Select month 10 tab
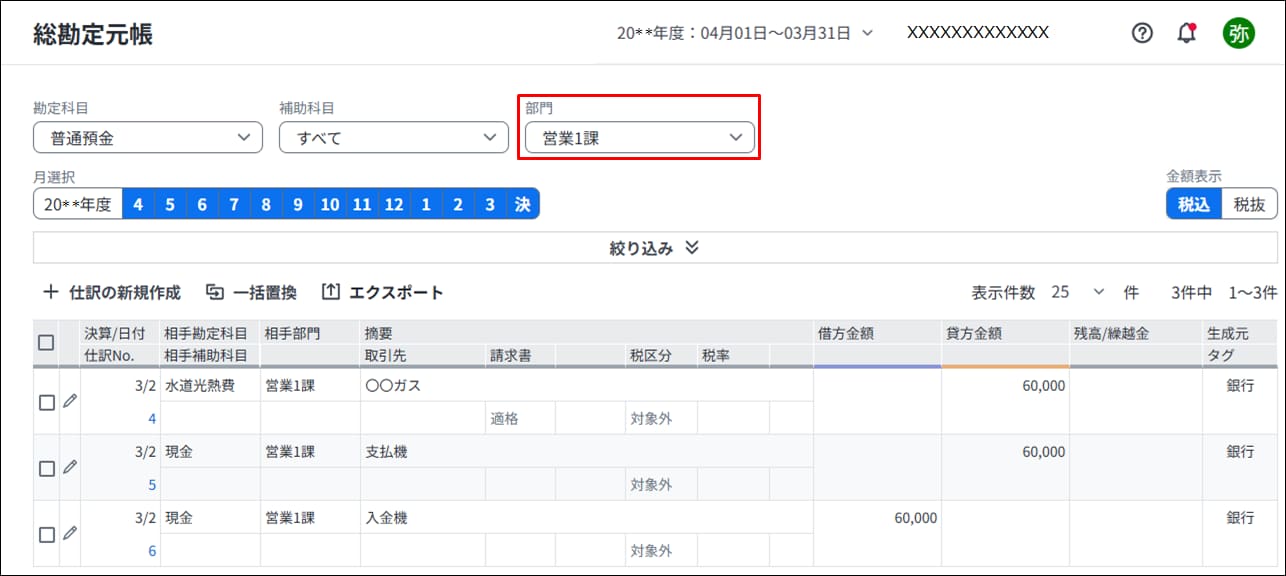The image size is (1286, 576). coord(330,204)
